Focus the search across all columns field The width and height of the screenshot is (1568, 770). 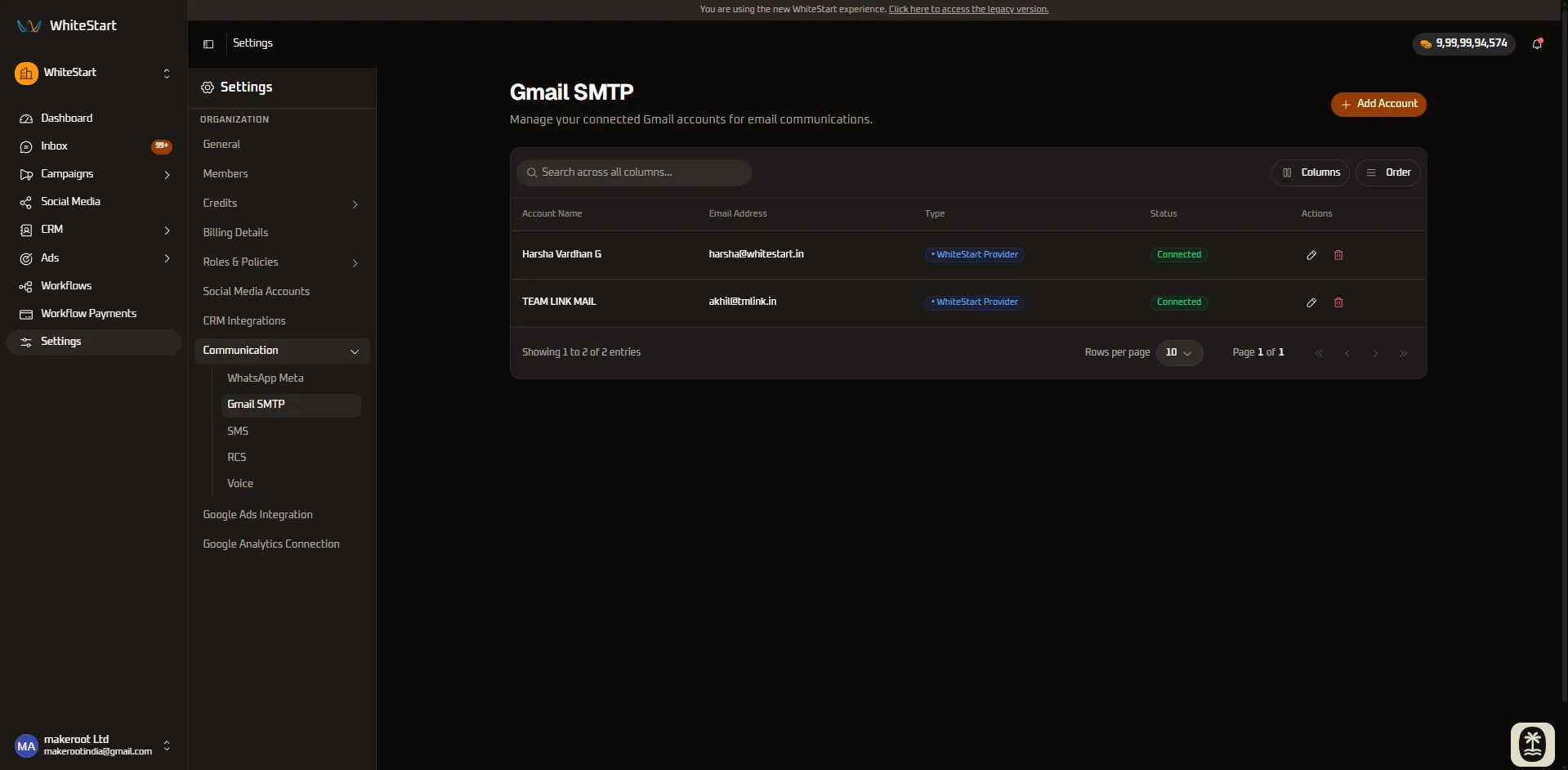(634, 172)
